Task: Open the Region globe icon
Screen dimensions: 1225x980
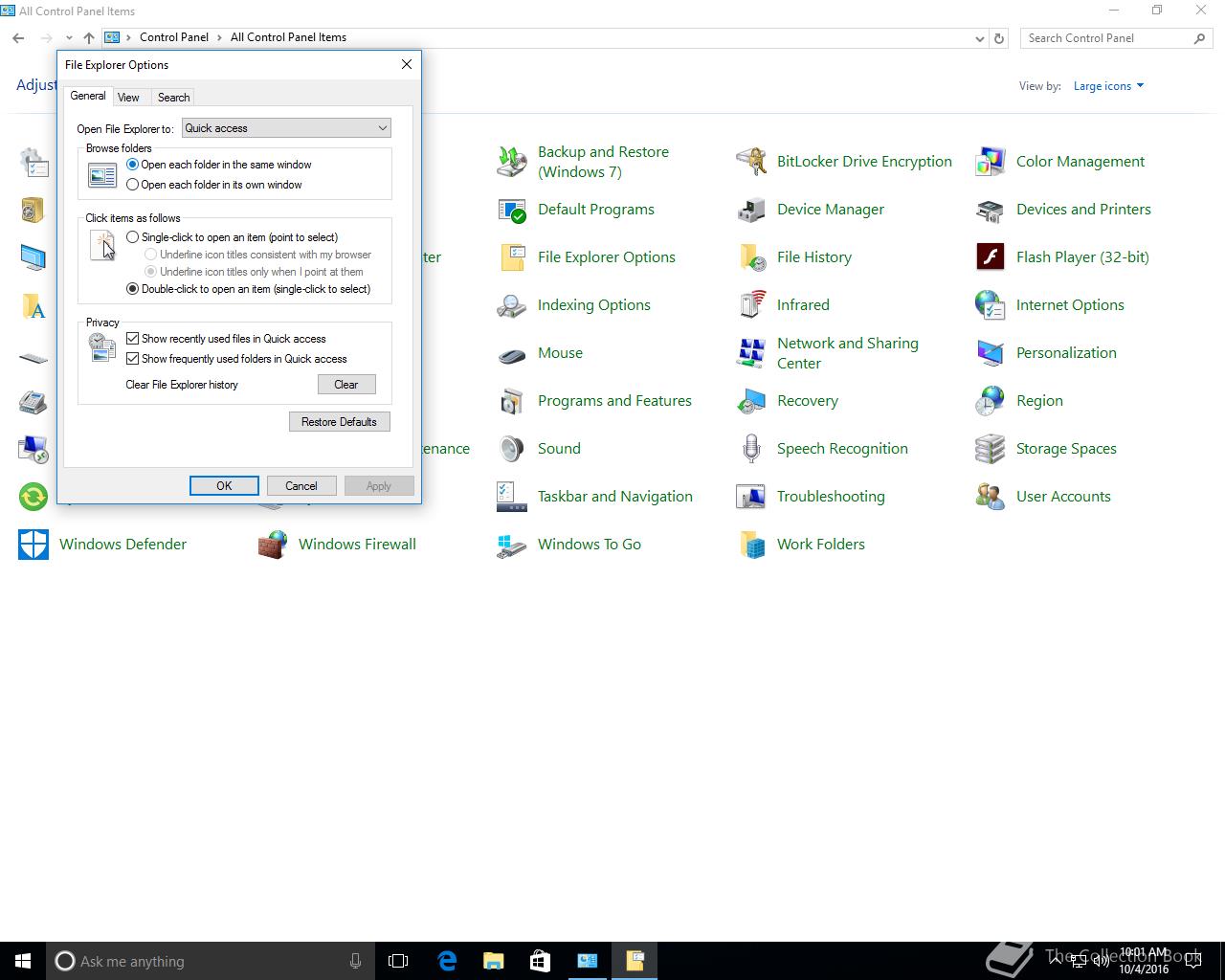Action: click(991, 401)
